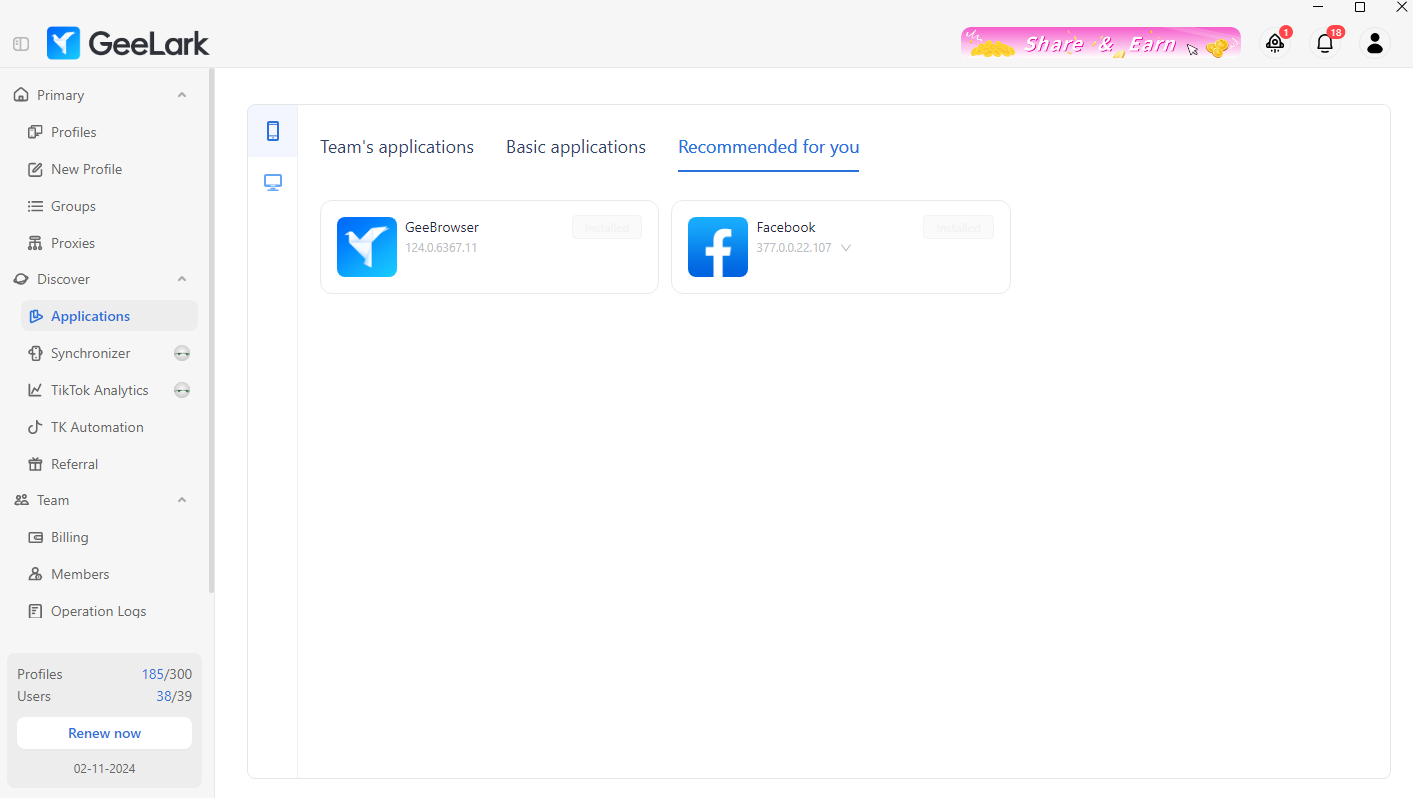Switch to Basic applications tab
The height and width of the screenshot is (798, 1413).
click(576, 147)
